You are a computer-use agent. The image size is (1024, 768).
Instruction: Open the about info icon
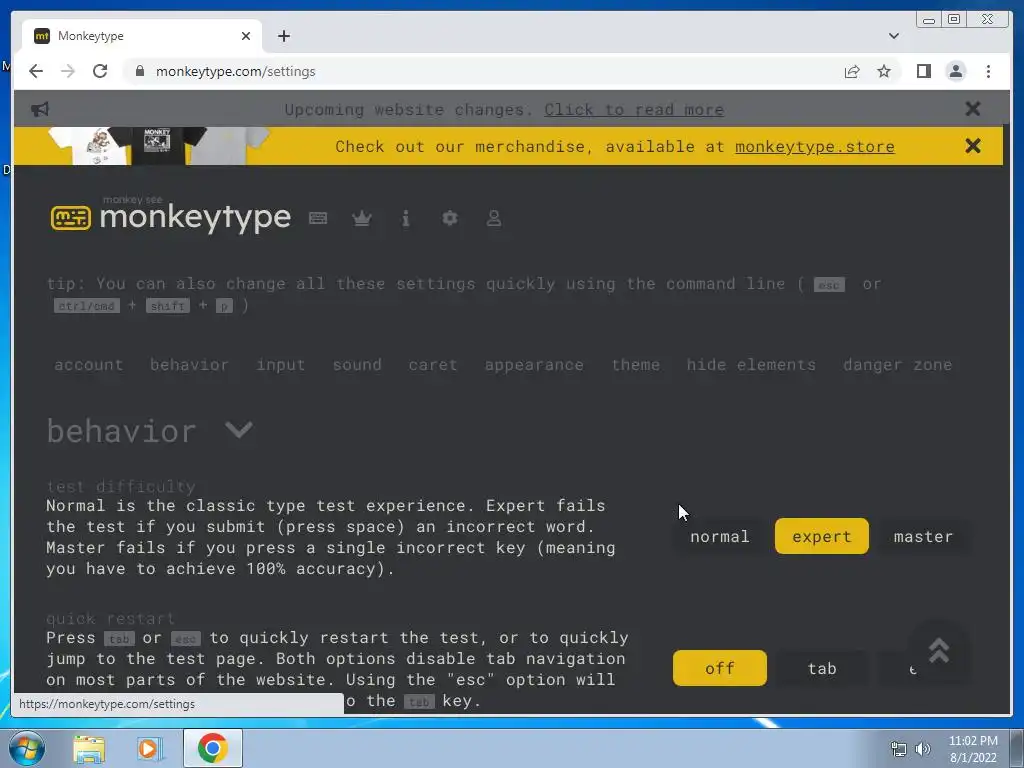(406, 218)
